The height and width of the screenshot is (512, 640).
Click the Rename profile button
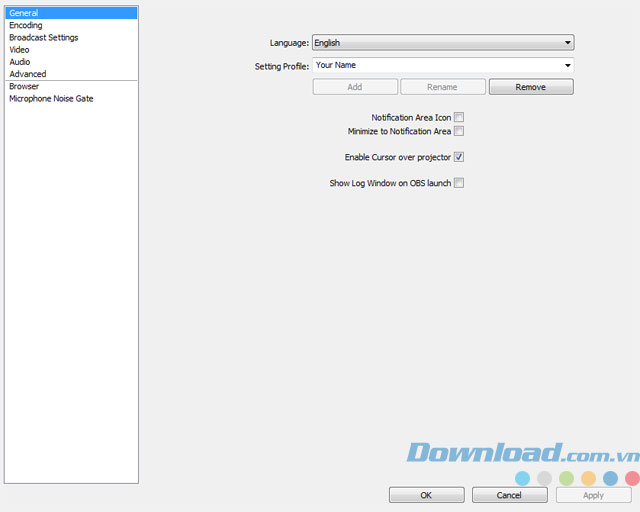tap(442, 87)
